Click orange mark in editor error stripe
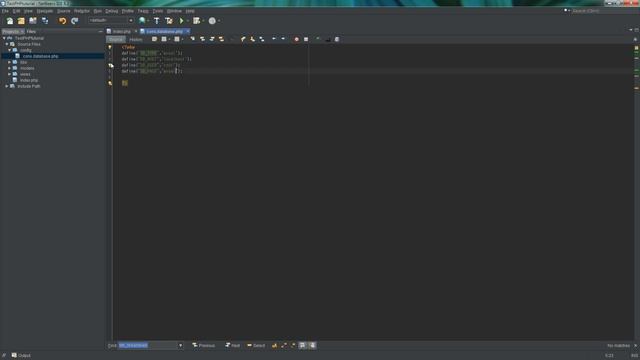 point(636,88)
